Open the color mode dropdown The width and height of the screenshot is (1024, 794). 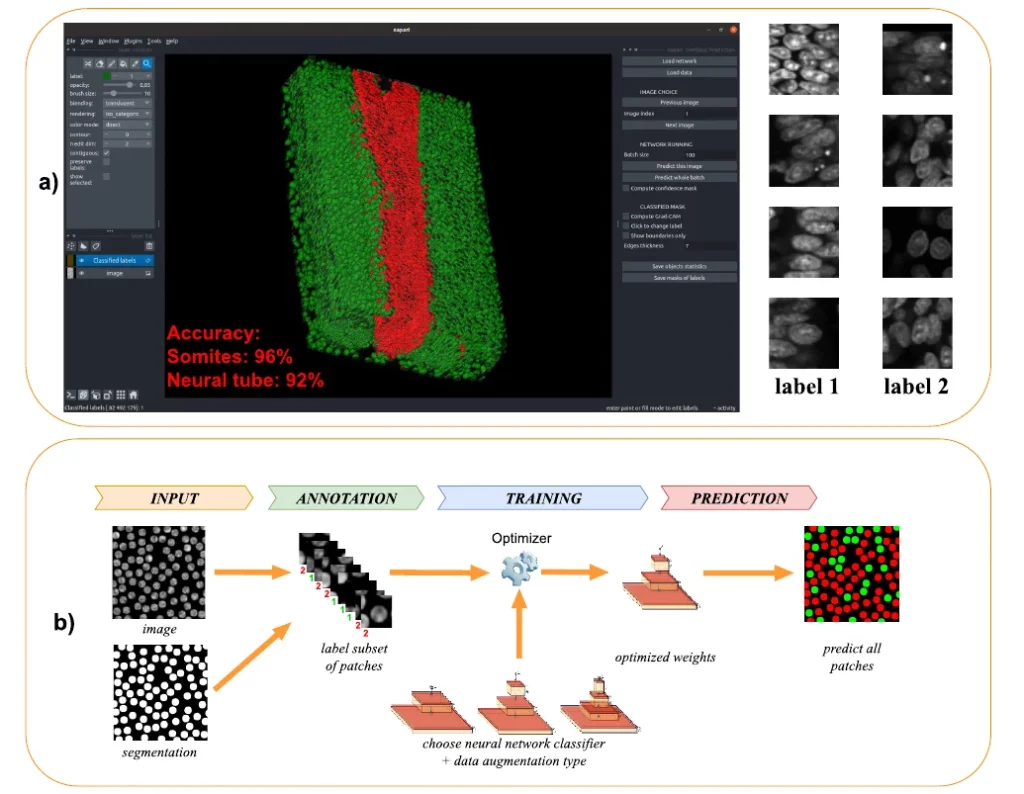coord(127,124)
